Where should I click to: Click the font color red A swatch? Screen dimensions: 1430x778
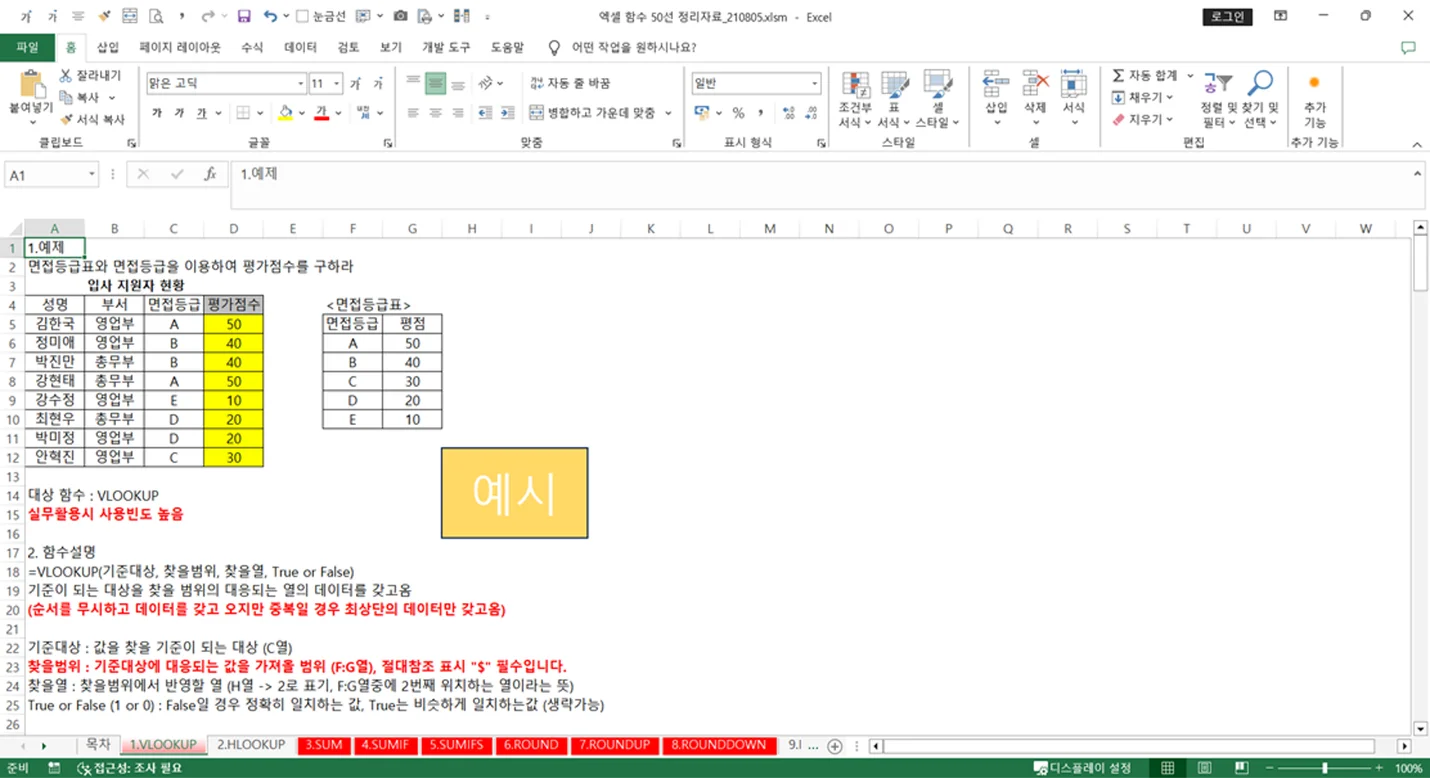[322, 113]
